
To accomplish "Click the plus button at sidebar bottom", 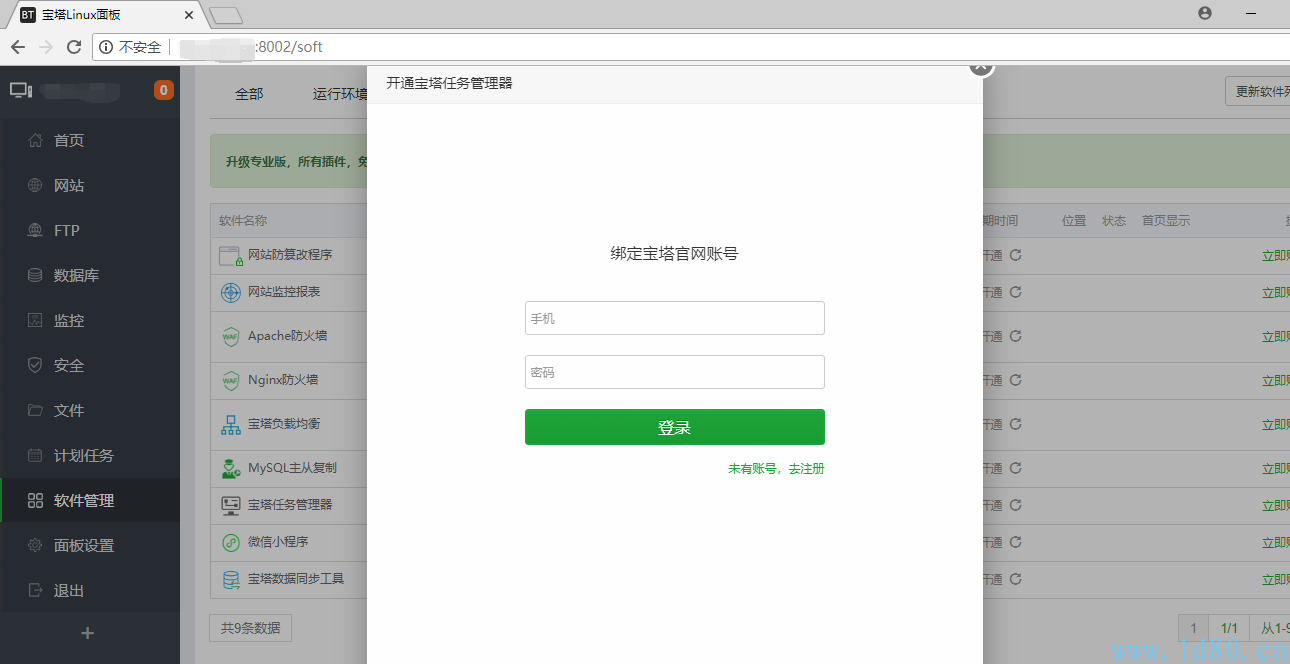I will tap(87, 633).
